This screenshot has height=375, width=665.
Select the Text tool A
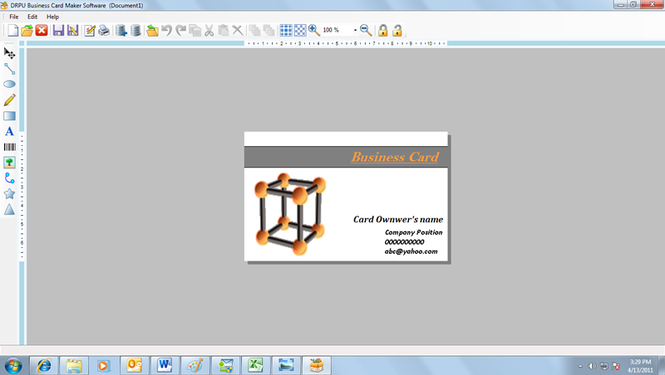[x=9, y=132]
